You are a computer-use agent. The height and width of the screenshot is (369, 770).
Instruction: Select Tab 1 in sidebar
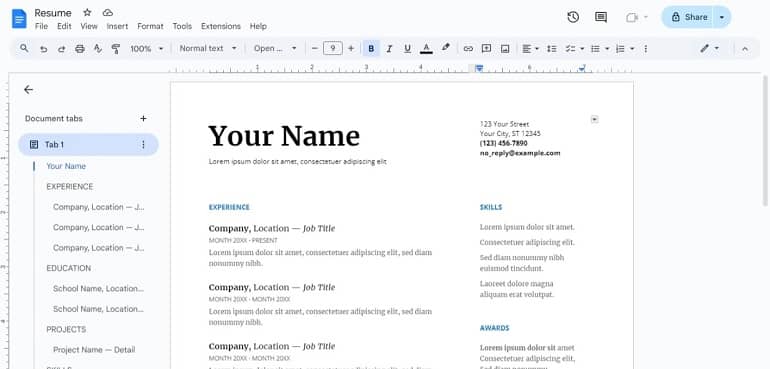pos(88,144)
